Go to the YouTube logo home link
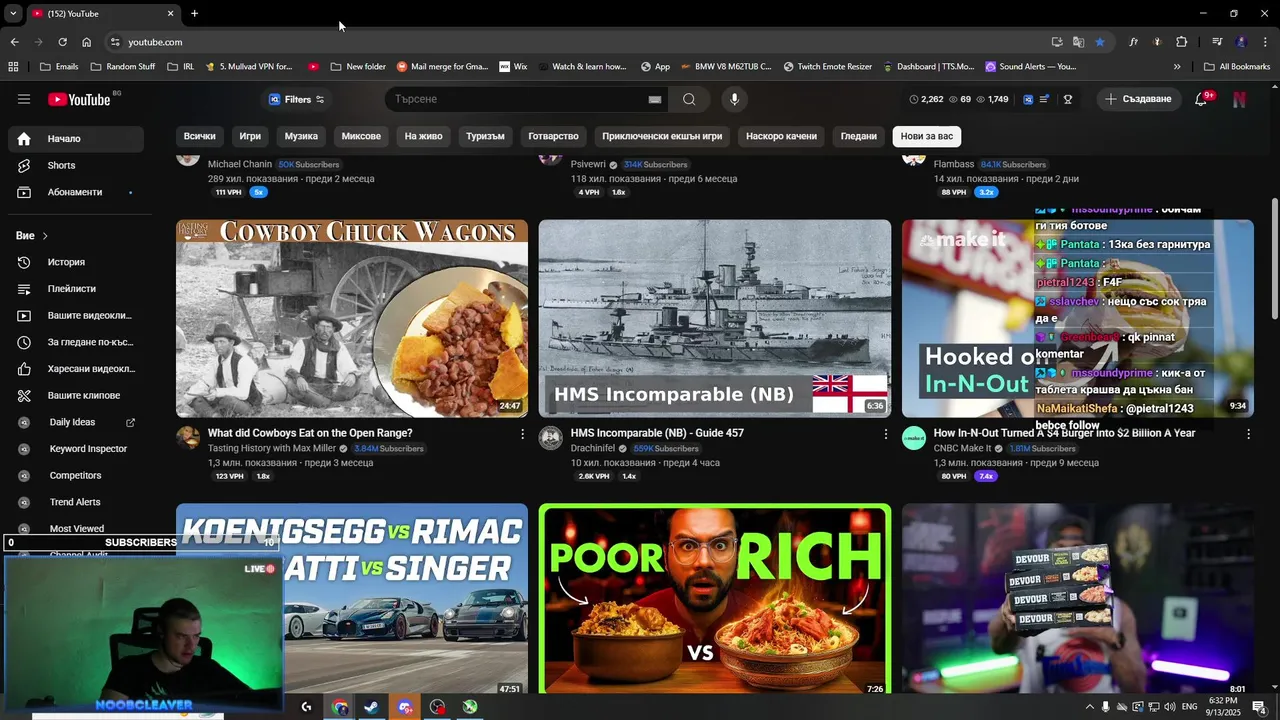The image size is (1280, 720). pos(79,99)
